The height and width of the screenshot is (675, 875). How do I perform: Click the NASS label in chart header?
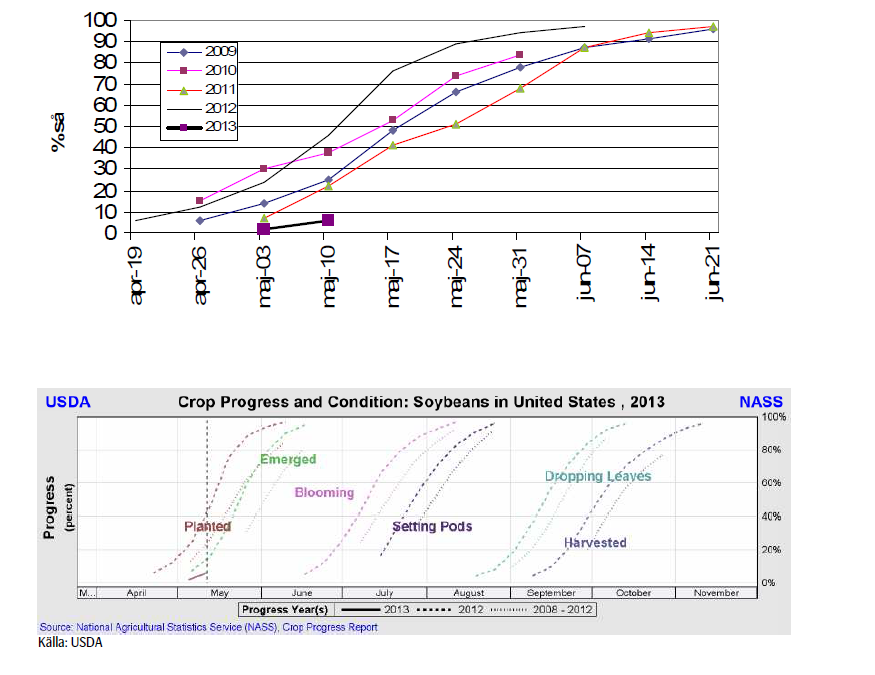[x=760, y=402]
